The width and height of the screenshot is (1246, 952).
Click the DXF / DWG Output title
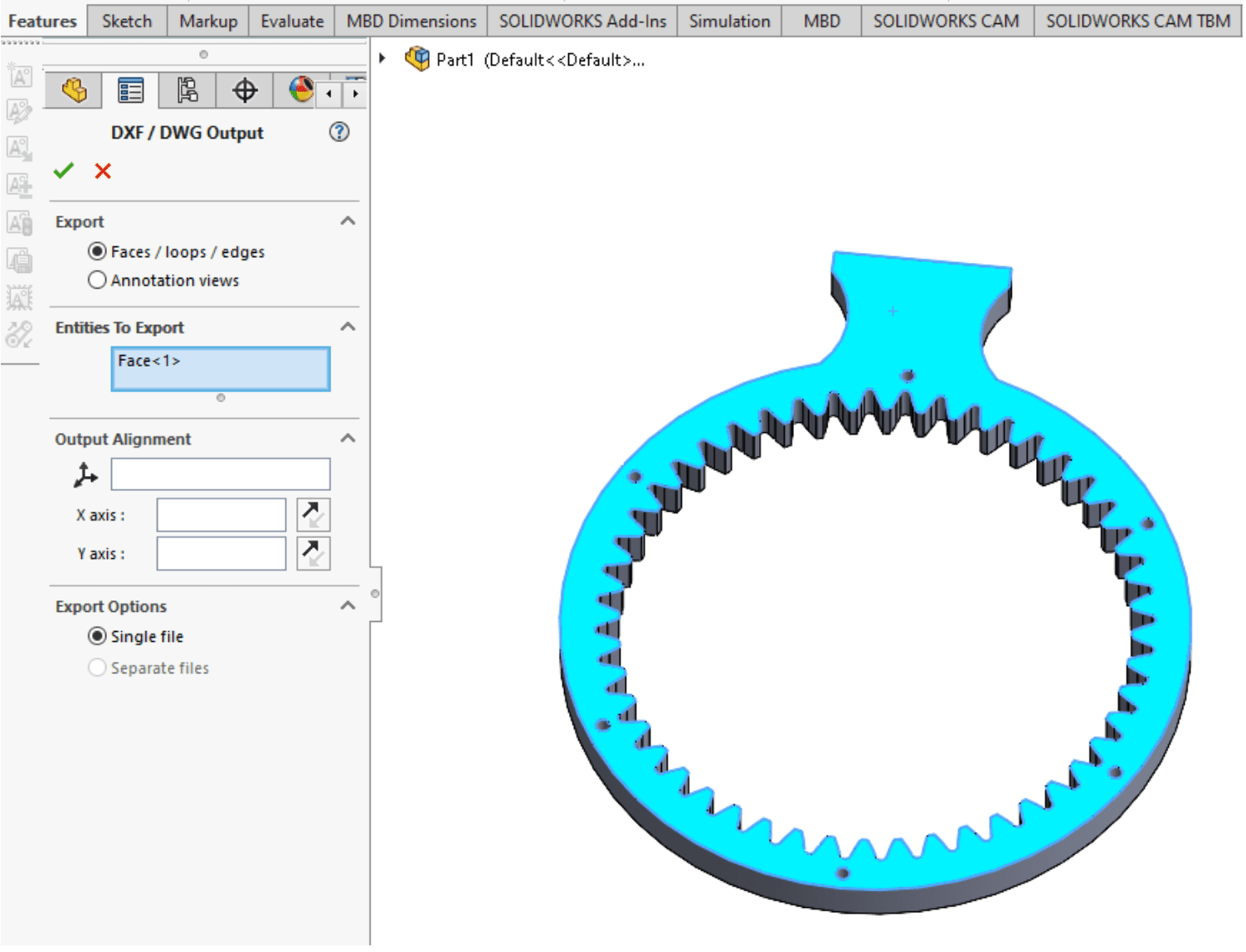[x=187, y=133]
